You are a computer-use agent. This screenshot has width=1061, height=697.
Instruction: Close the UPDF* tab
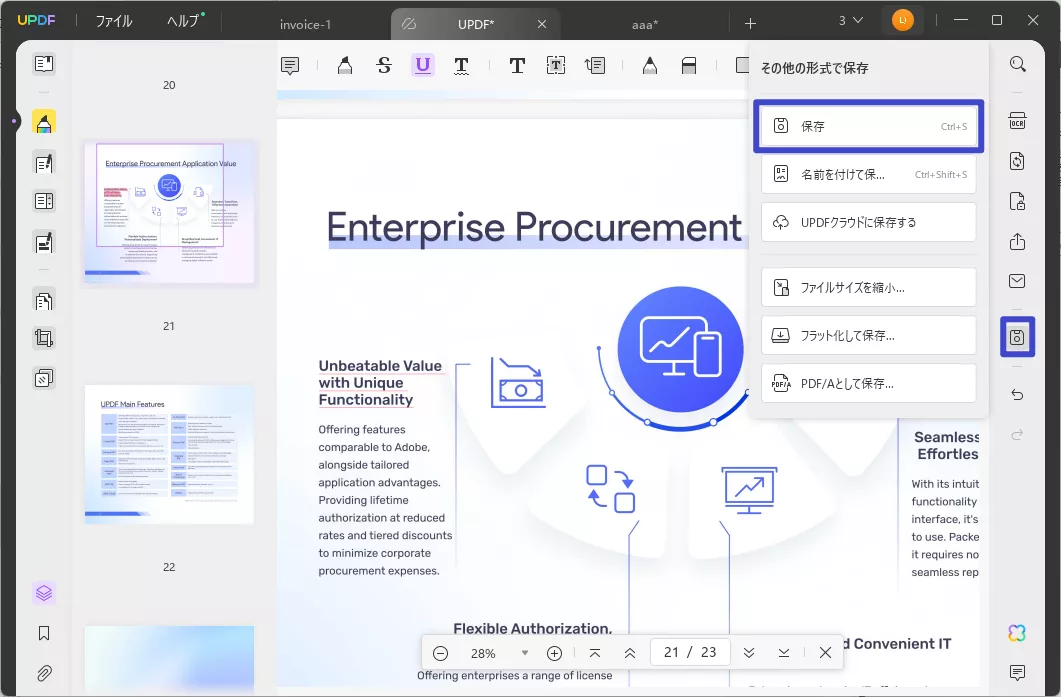(x=542, y=24)
